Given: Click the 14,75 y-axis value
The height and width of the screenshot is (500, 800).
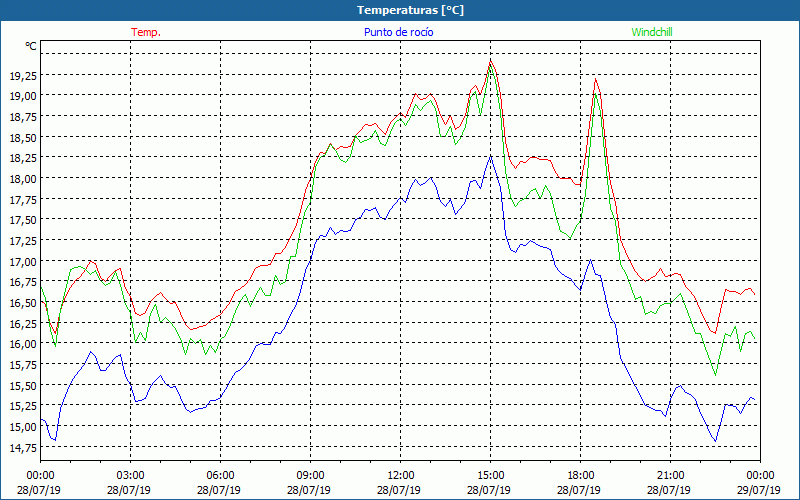Looking at the screenshot, I should pyautogui.click(x=23, y=447).
